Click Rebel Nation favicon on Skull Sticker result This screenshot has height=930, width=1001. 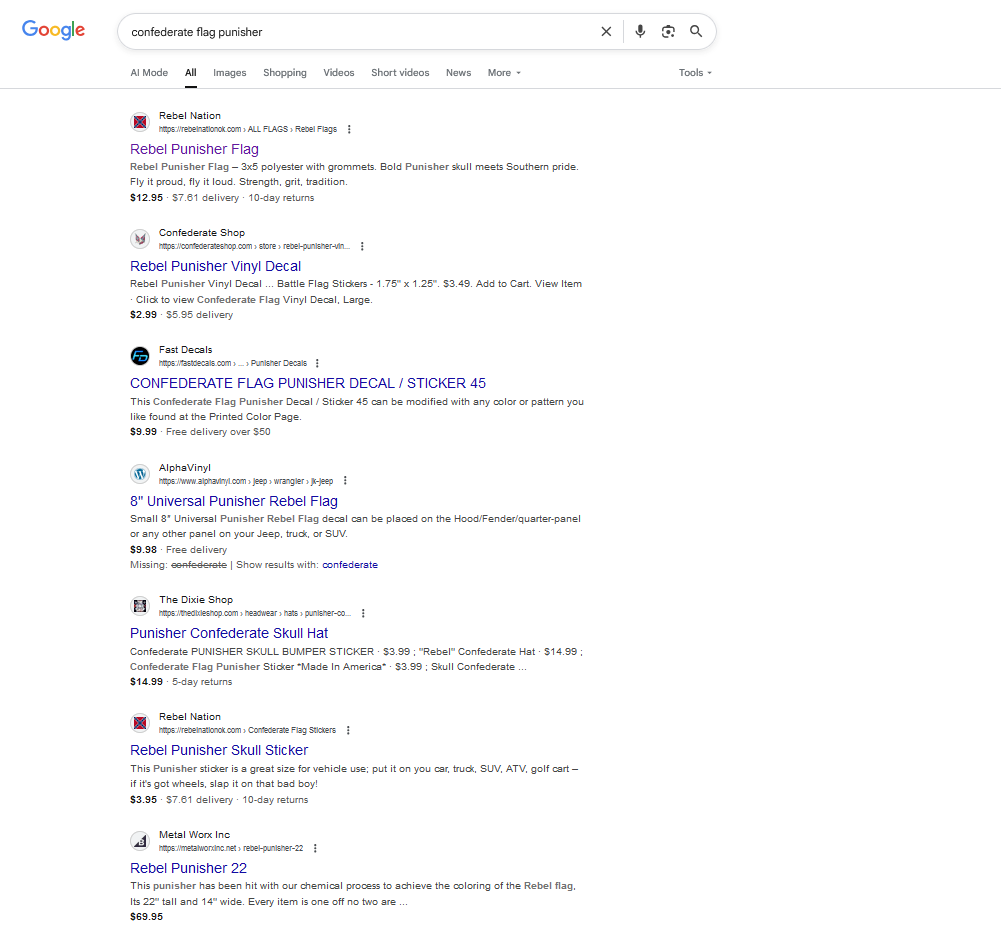click(140, 723)
